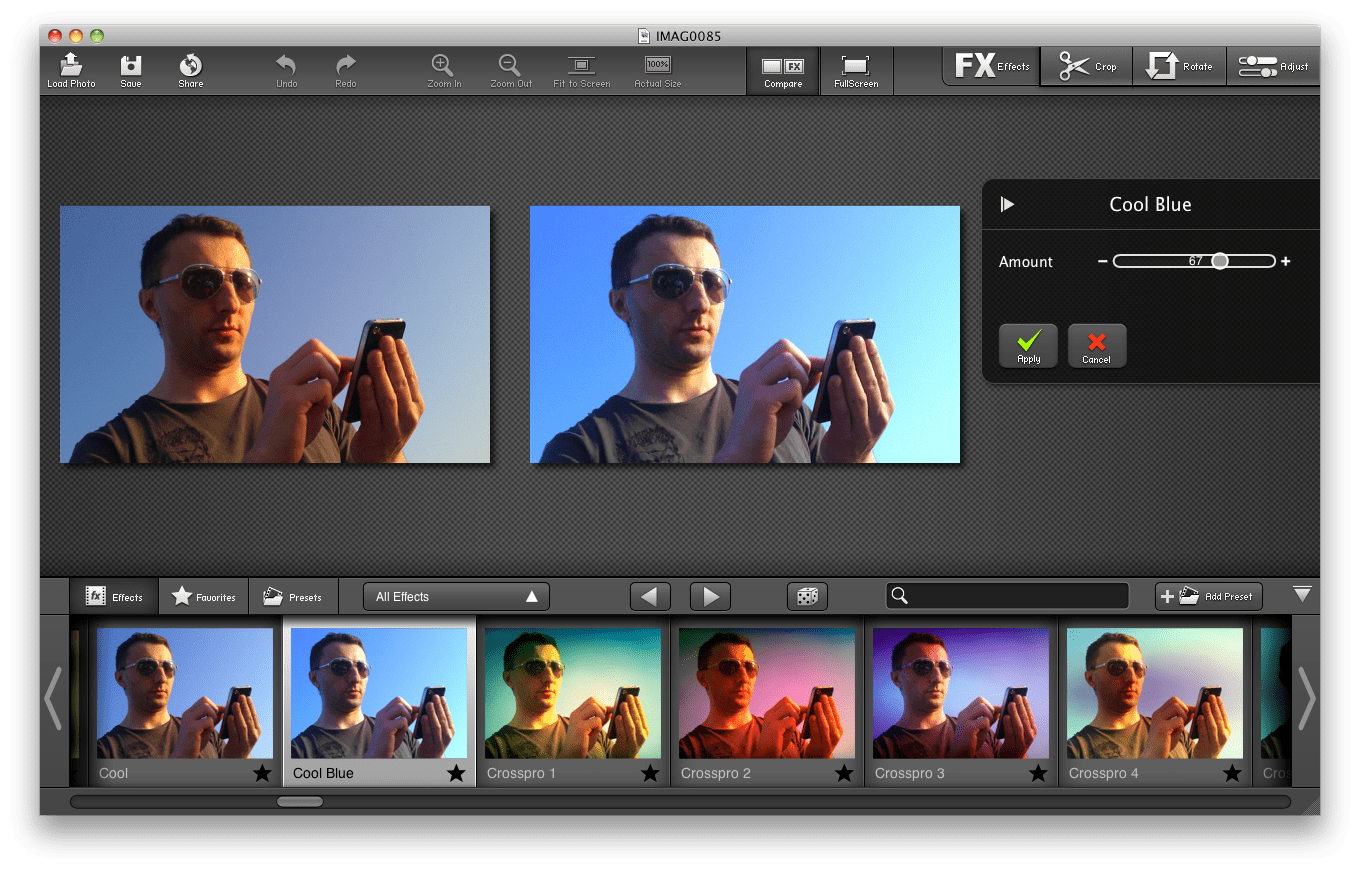Click the Share icon

pos(189,68)
